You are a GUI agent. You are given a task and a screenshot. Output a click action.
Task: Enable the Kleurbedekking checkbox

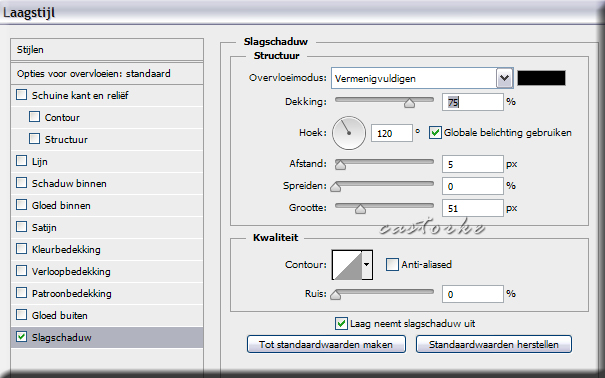coord(22,249)
